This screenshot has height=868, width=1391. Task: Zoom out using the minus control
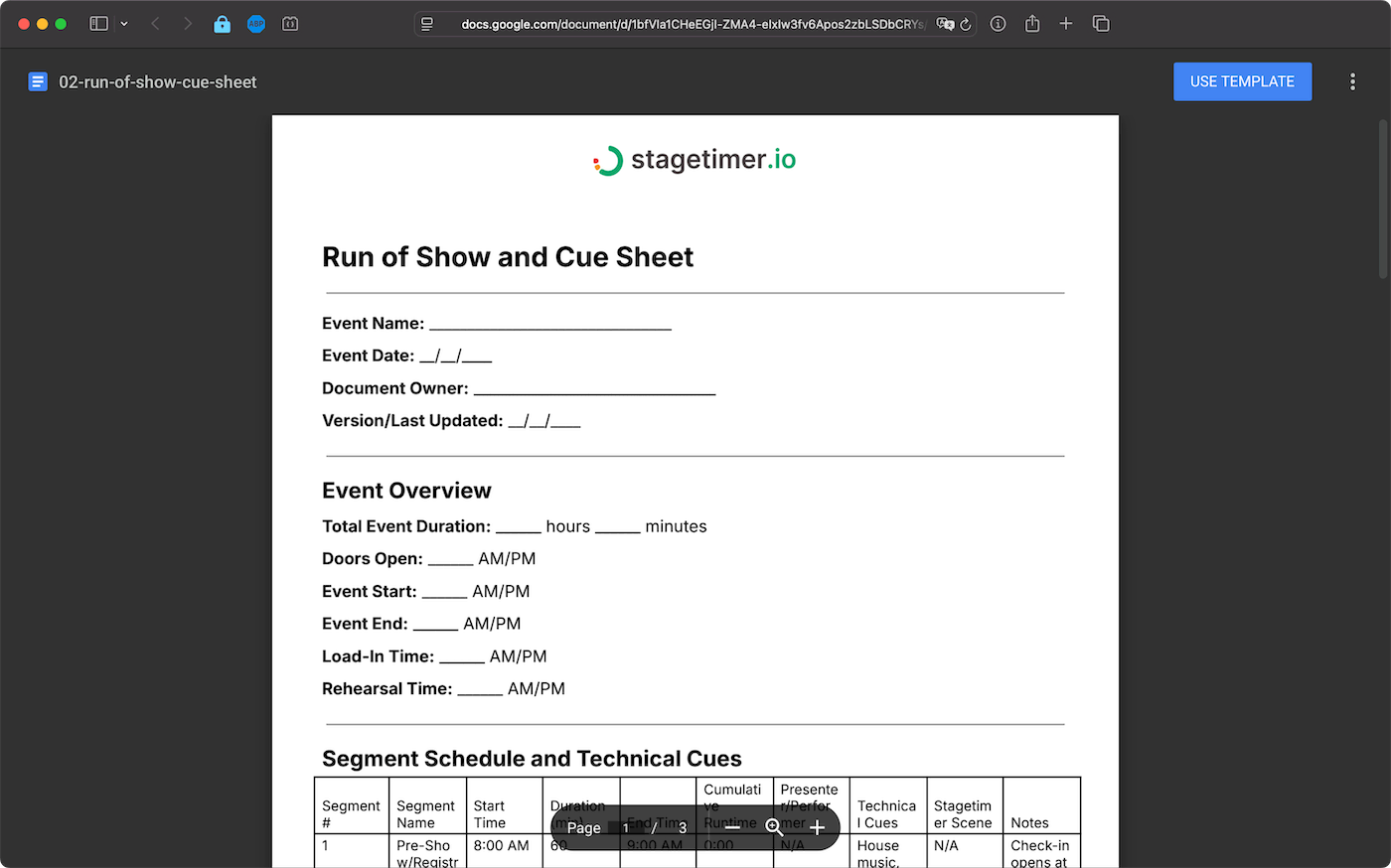point(732,826)
